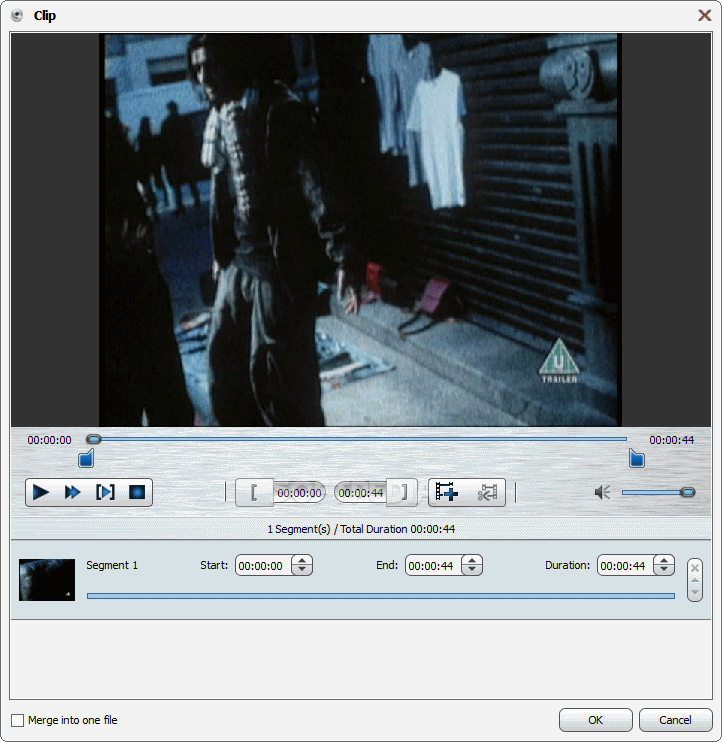Click the Segment 1 label

pyautogui.click(x=112, y=565)
